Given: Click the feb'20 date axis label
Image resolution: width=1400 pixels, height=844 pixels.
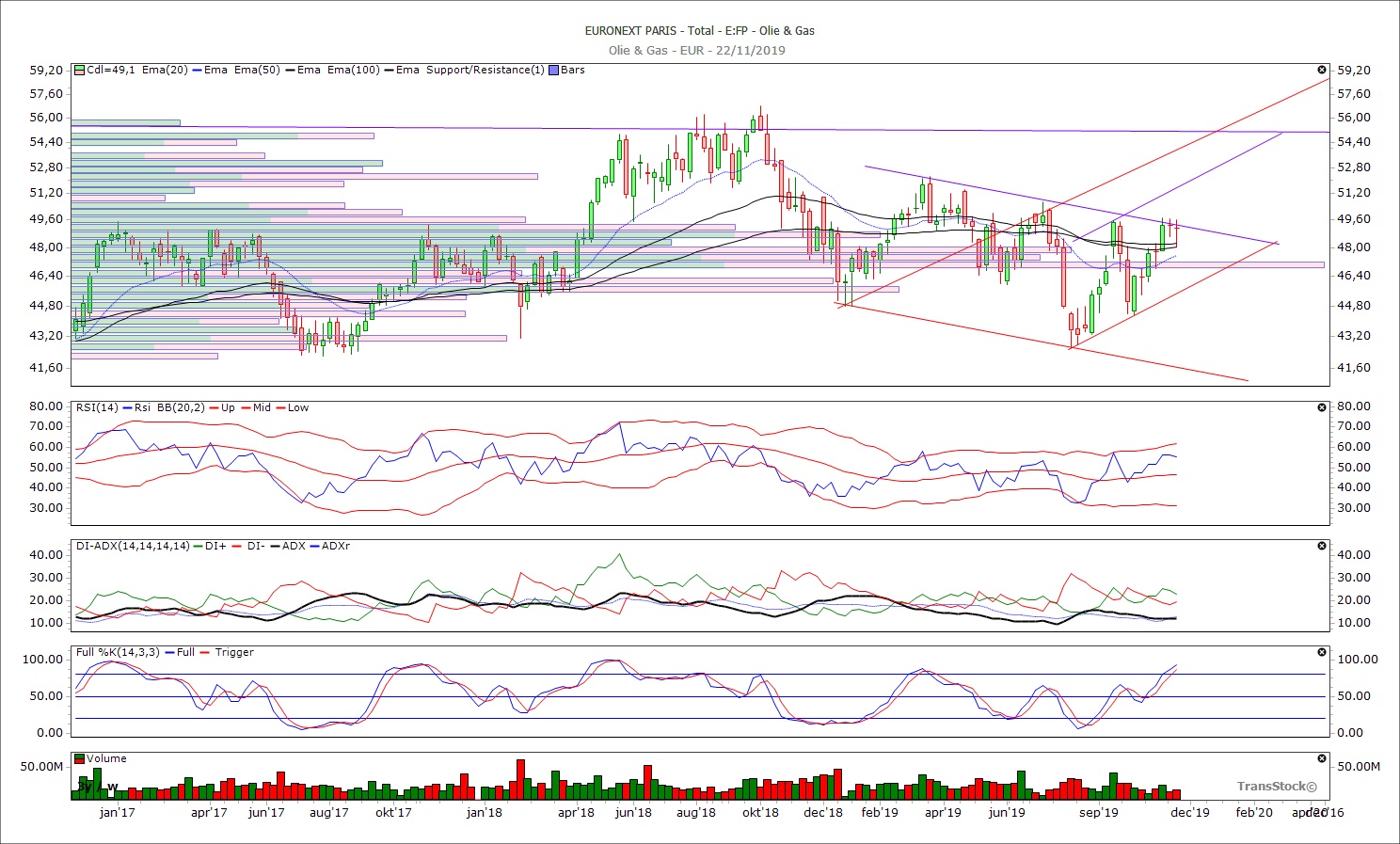Looking at the screenshot, I should click(x=1253, y=812).
